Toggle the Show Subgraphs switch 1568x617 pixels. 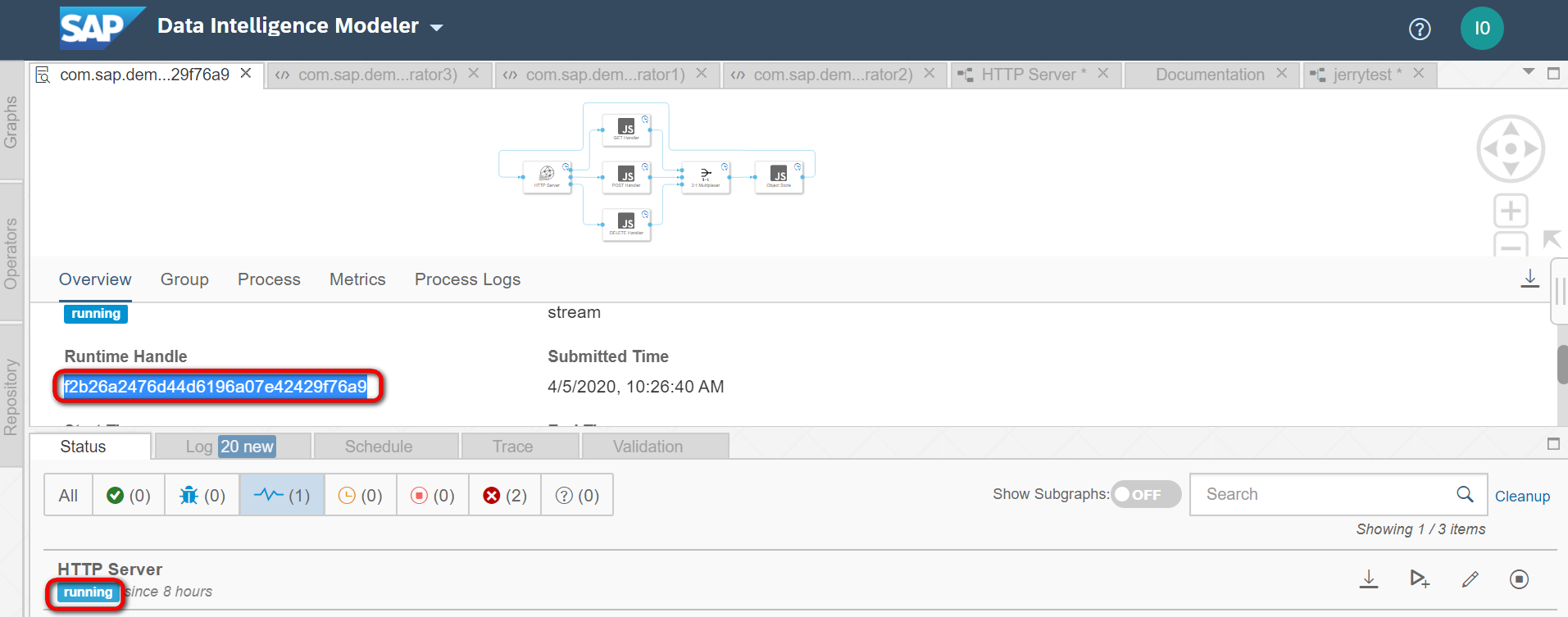click(1146, 494)
